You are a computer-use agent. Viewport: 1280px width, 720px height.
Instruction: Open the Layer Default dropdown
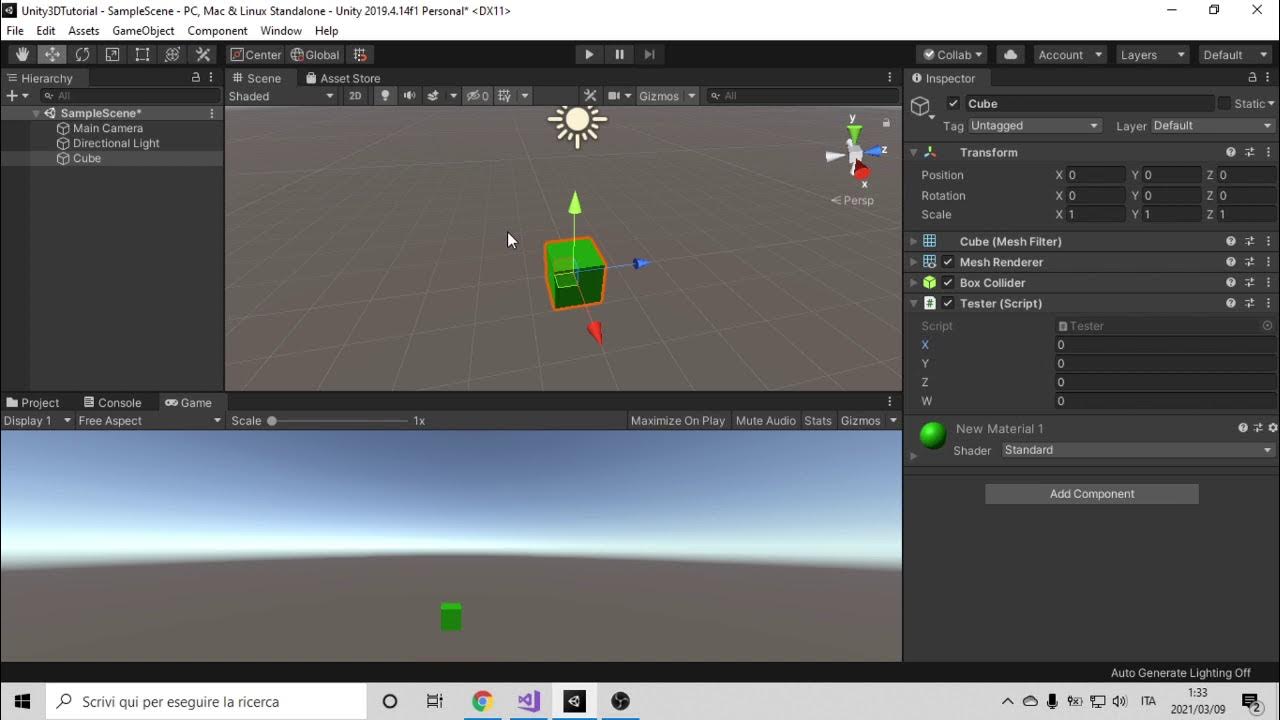point(1213,126)
